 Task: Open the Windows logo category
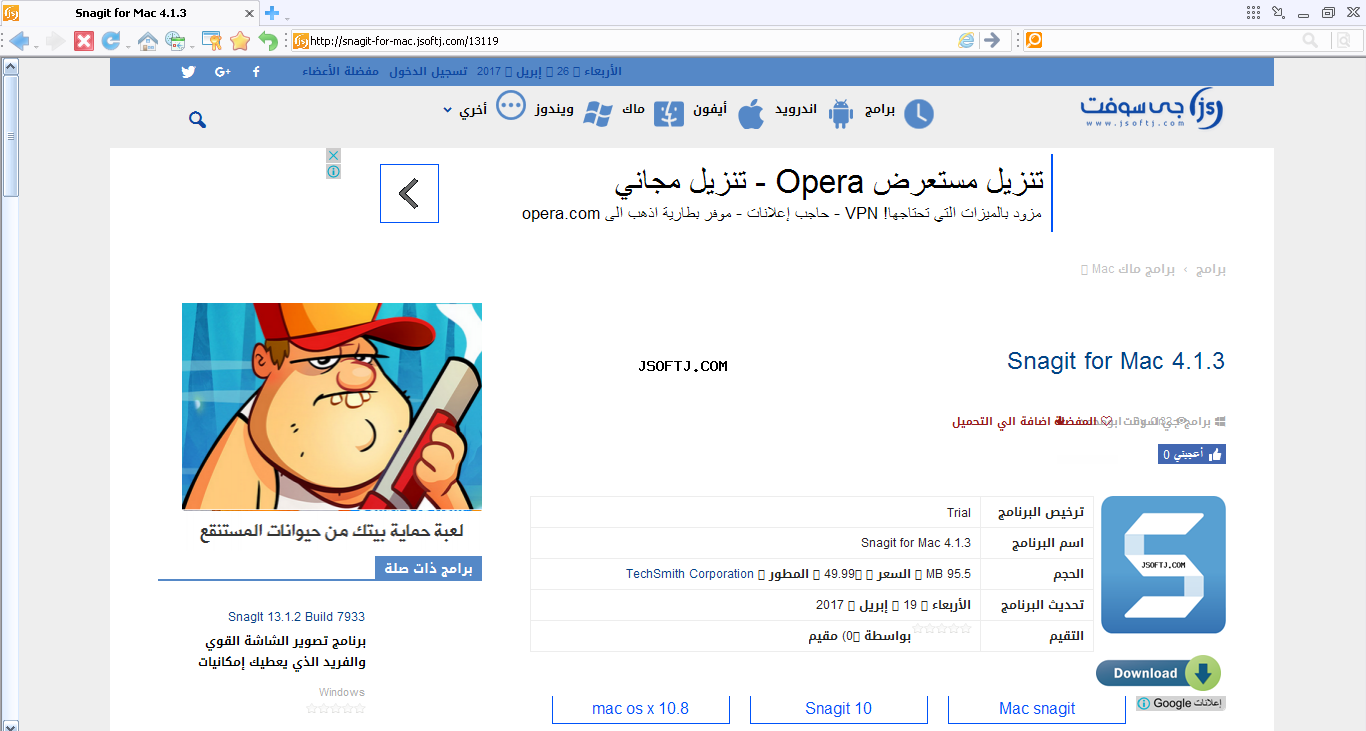[x=598, y=114]
